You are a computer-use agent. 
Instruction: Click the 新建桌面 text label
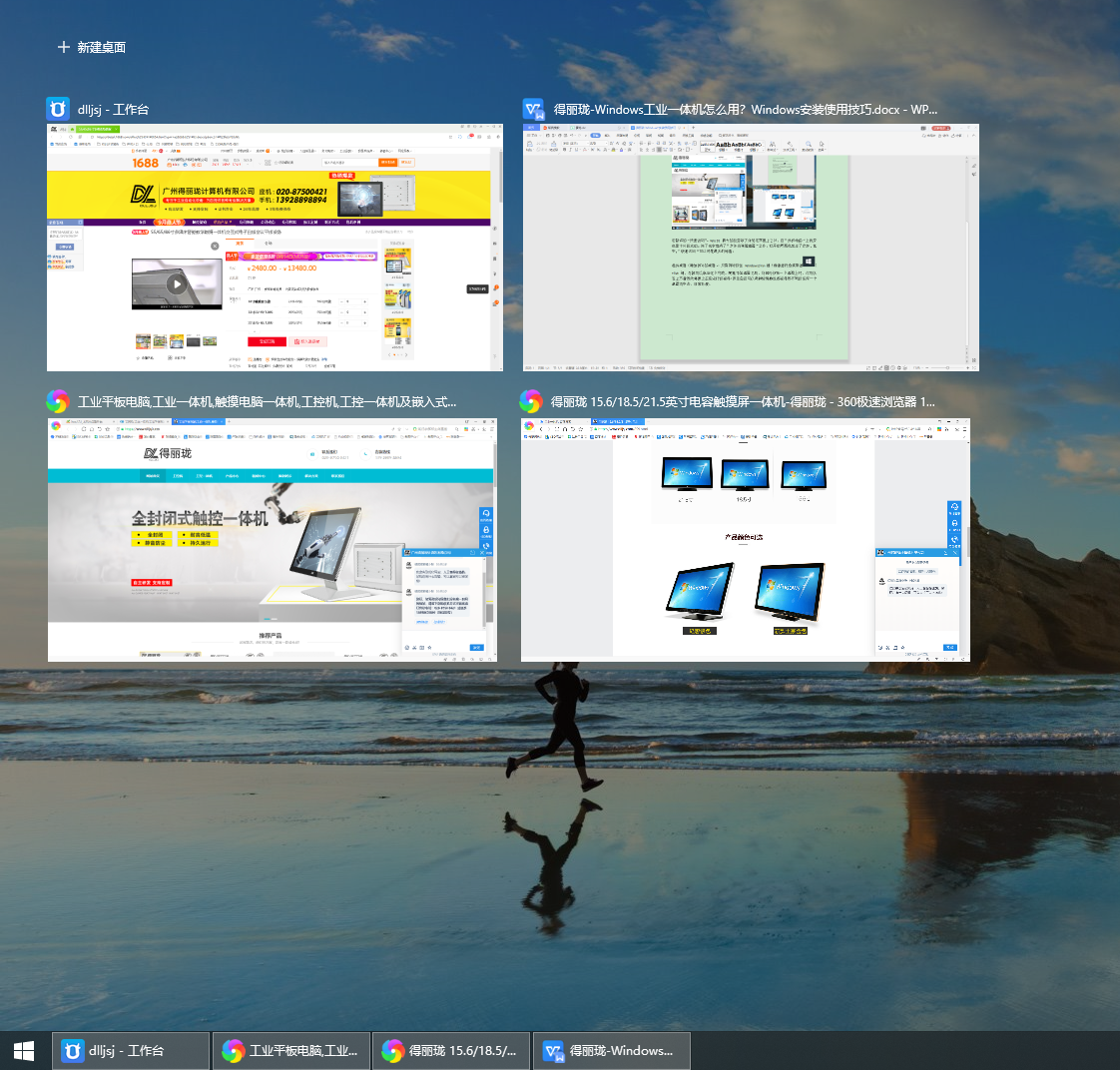pyautogui.click(x=102, y=47)
